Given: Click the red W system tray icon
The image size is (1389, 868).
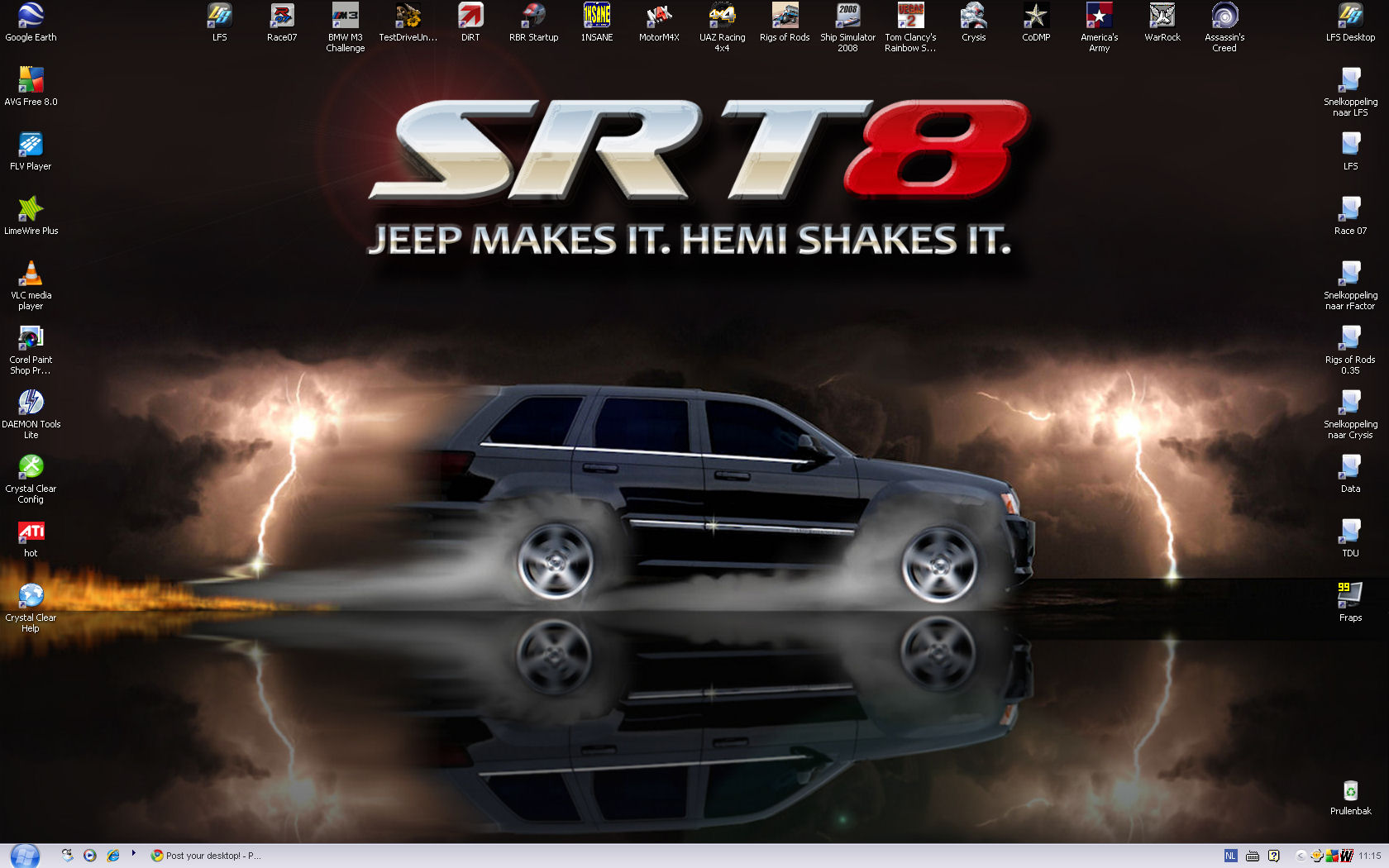Looking at the screenshot, I should click(1346, 856).
